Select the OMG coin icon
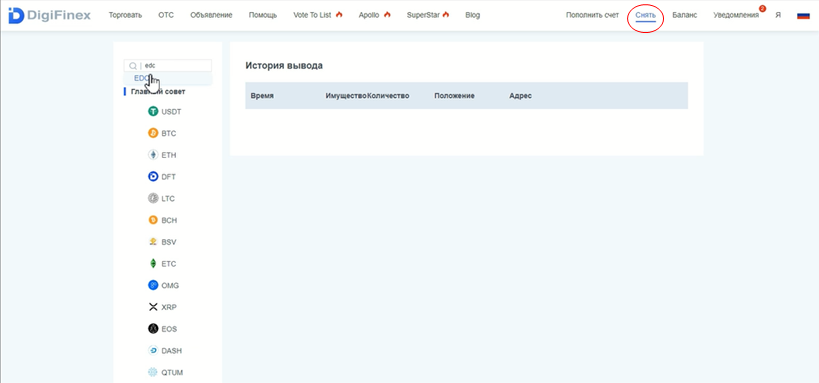The height and width of the screenshot is (383, 819). click(153, 285)
